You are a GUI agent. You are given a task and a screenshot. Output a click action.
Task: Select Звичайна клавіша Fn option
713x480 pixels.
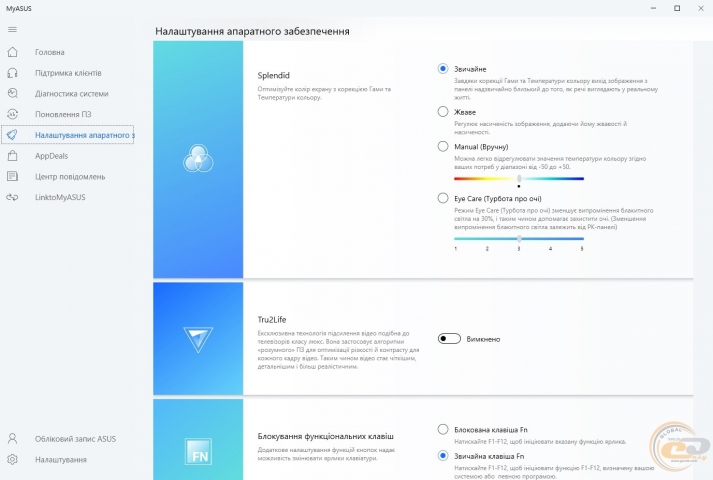(443, 455)
